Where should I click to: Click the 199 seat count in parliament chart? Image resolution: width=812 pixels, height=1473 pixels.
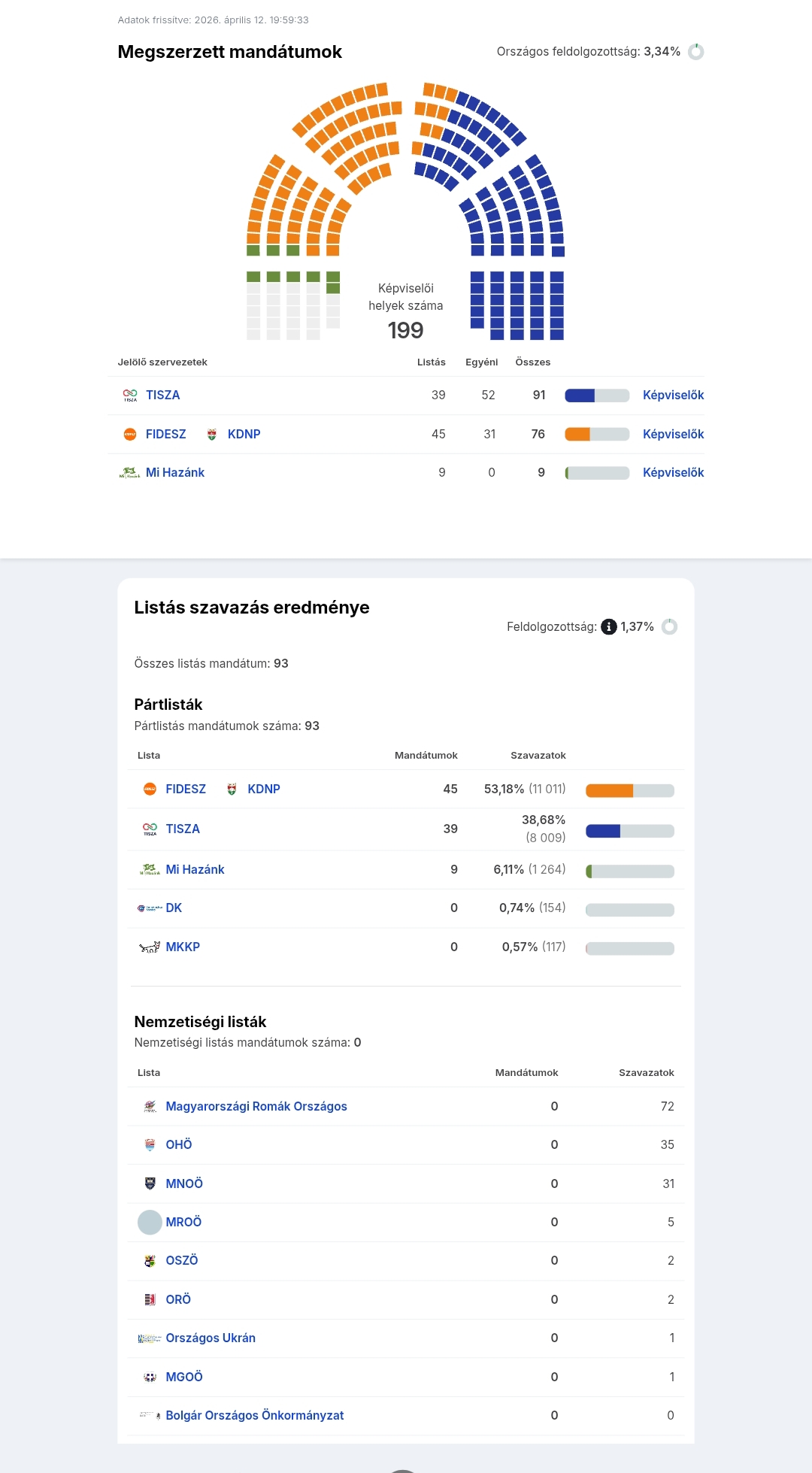405,330
